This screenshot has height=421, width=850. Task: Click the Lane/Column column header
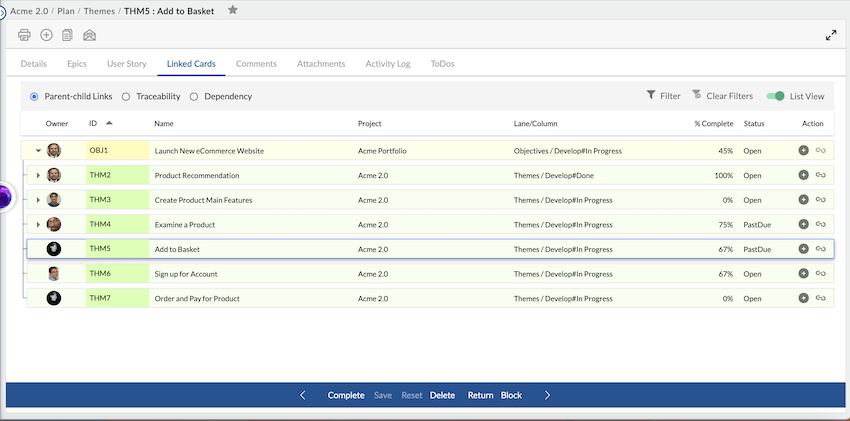(535, 124)
